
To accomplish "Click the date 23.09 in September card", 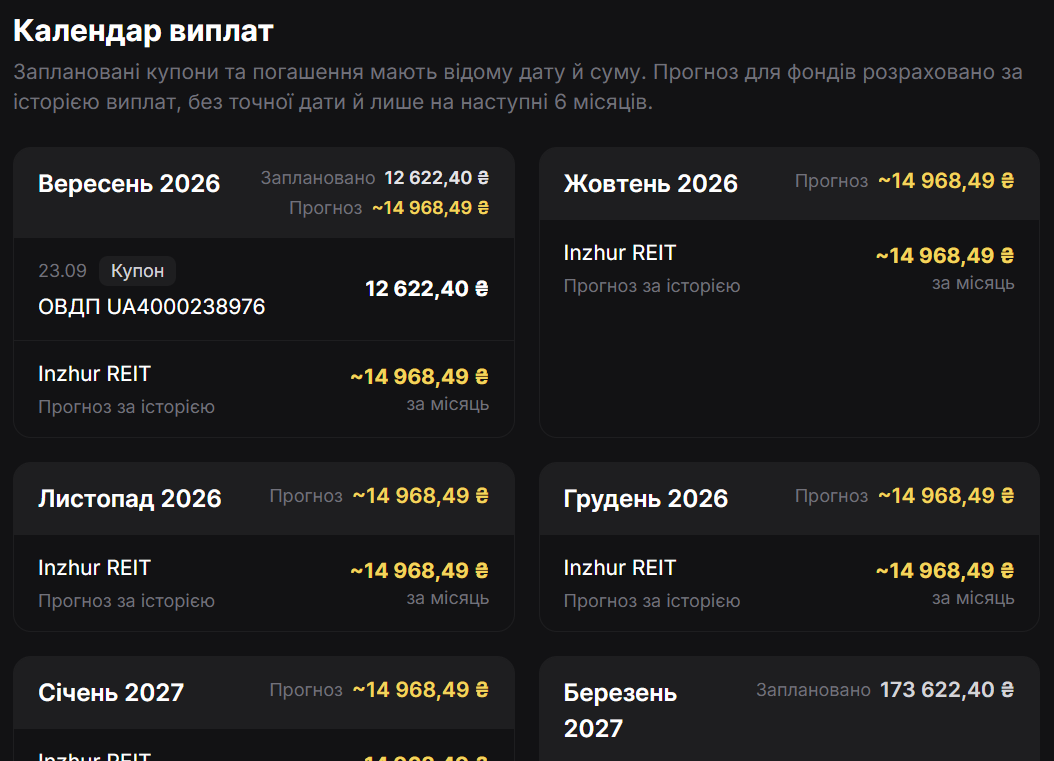I will pos(63,270).
